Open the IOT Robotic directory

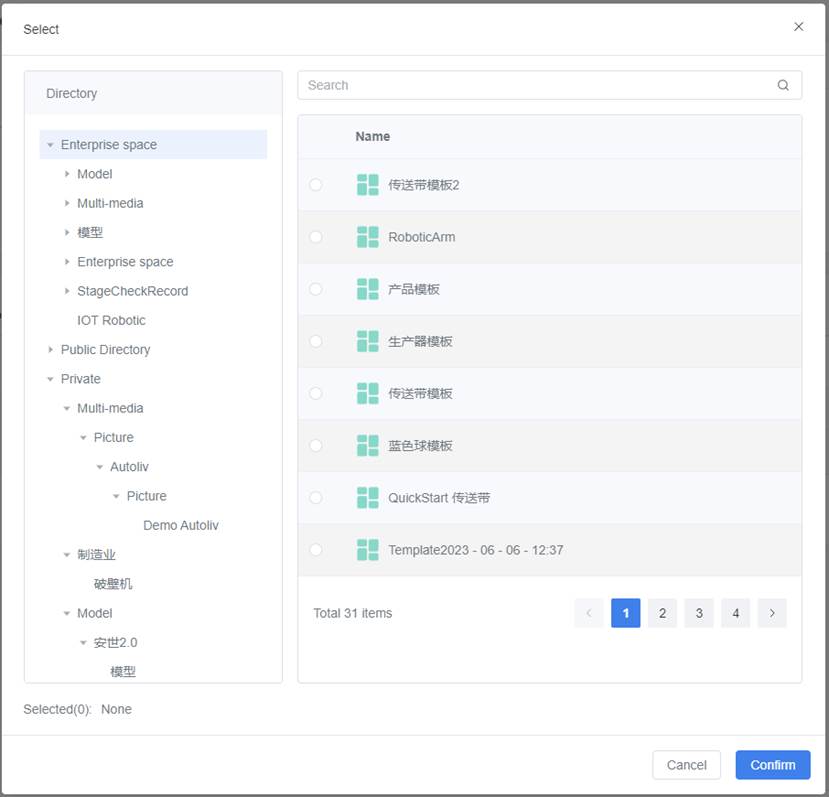[111, 320]
